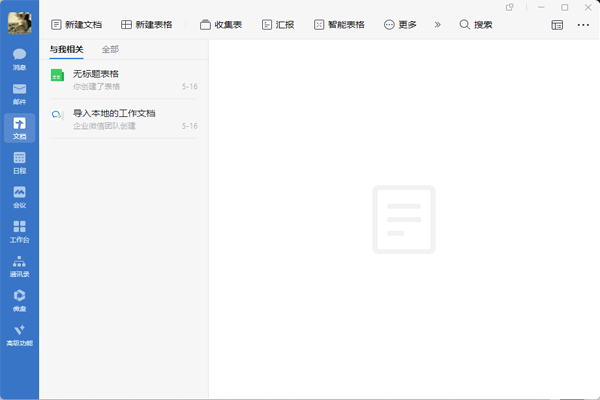
Task: Open the Workbench (工作台) sidebar icon
Action: point(20,232)
